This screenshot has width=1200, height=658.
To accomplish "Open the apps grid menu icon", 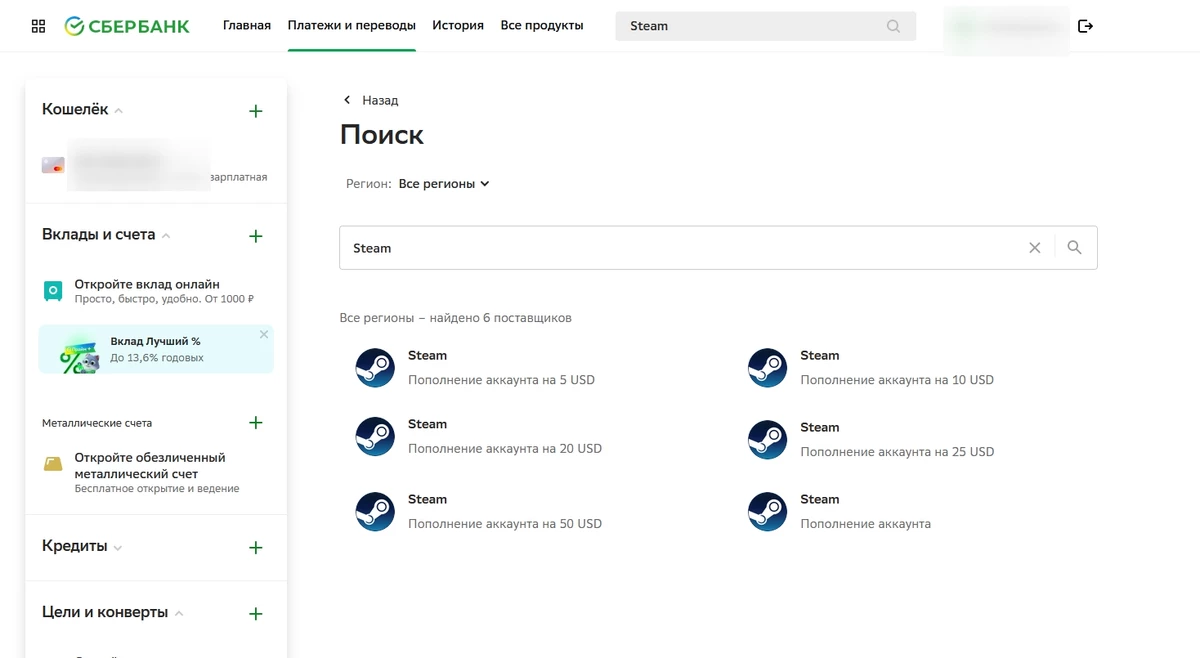I will 38,26.
